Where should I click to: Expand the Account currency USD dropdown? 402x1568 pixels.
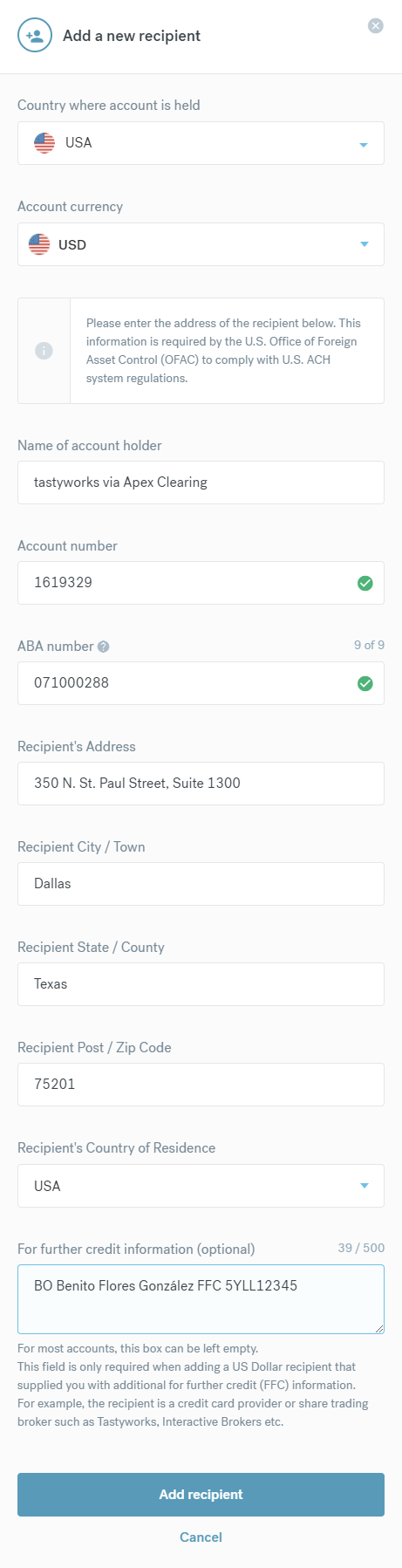click(201, 244)
